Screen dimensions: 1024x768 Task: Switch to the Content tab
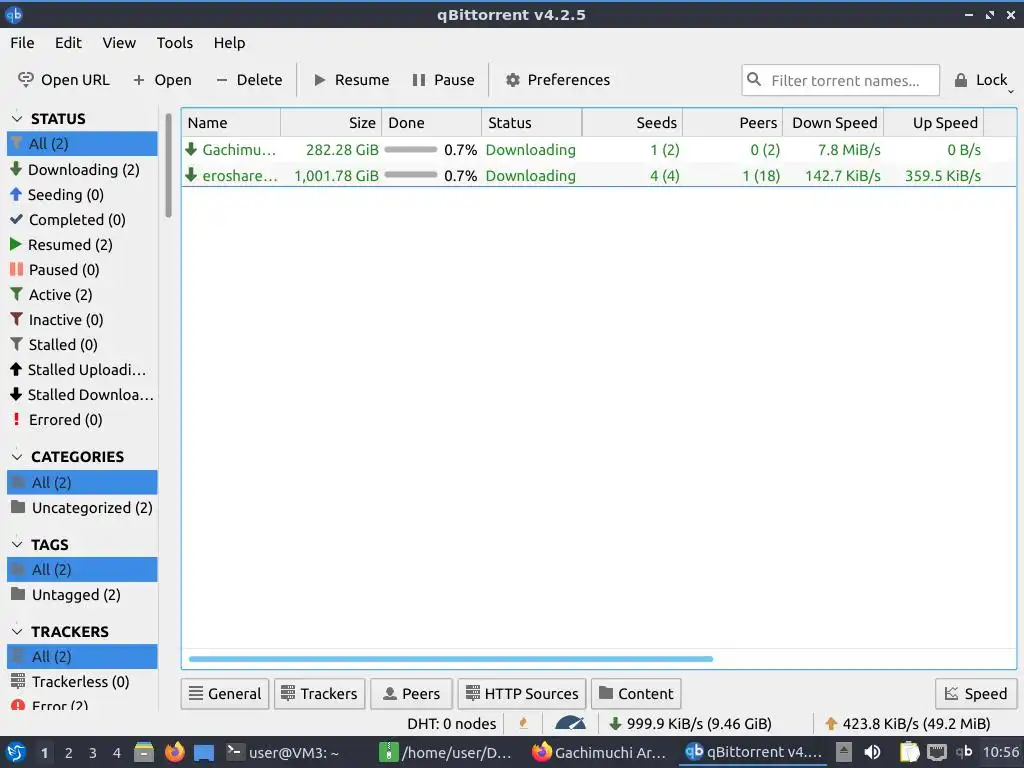coord(636,694)
